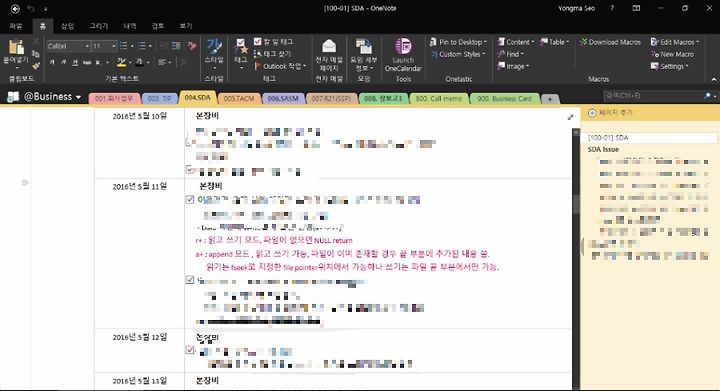Click the Paste clipboard icon
Viewport: 720px width, 391px height.
(x=16, y=47)
